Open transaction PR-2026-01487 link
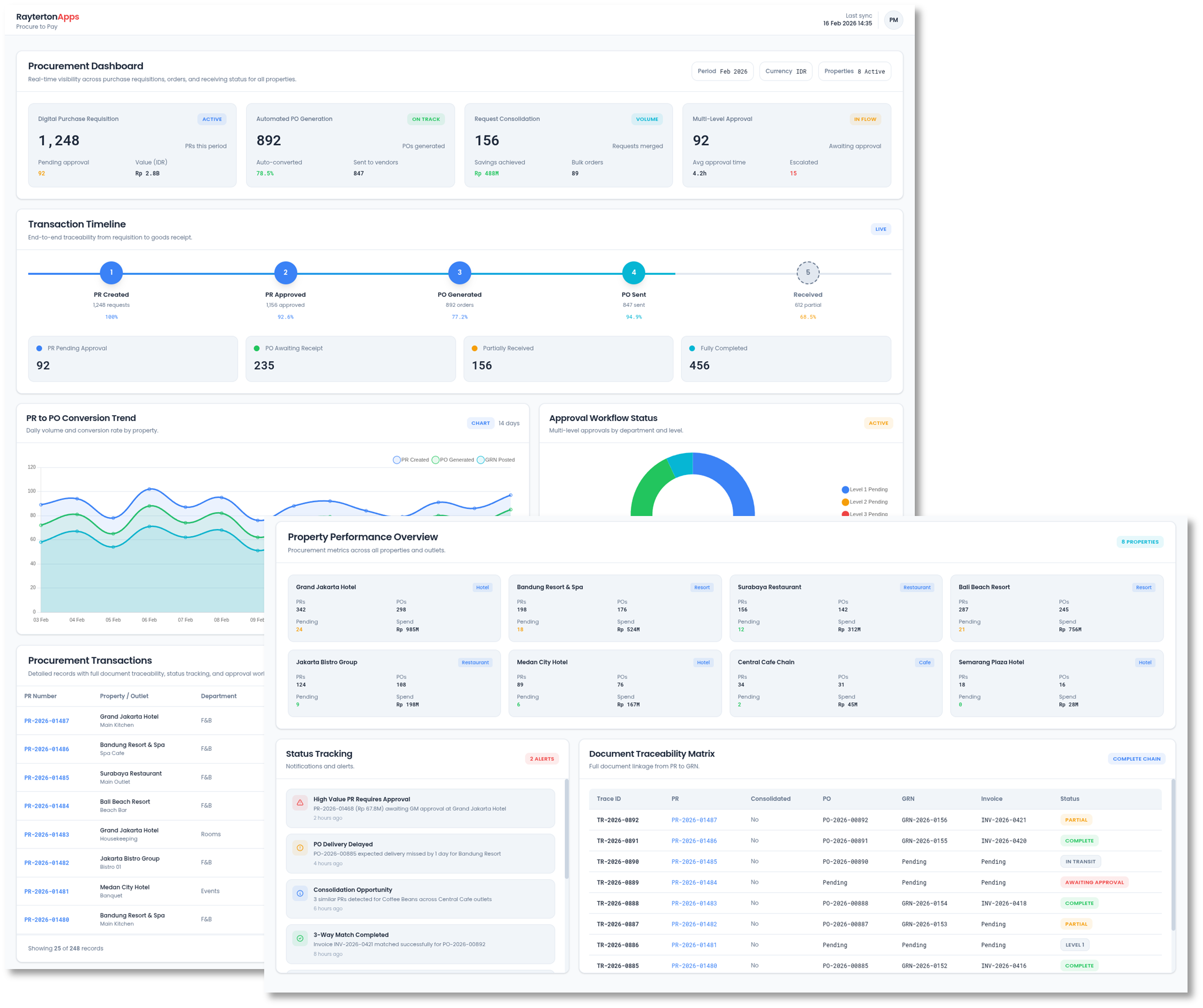Image resolution: width=1203 pixels, height=1008 pixels. click(47, 720)
